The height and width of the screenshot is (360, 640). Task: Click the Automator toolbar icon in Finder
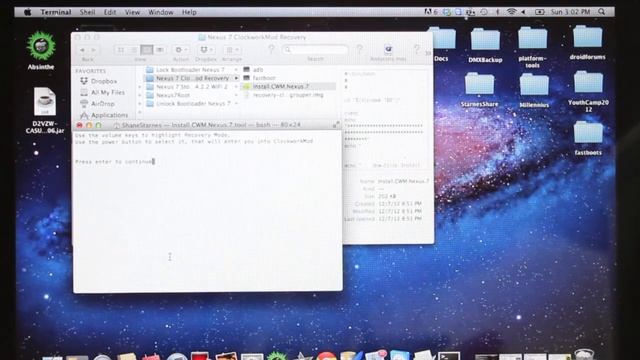pyautogui.click(x=388, y=50)
